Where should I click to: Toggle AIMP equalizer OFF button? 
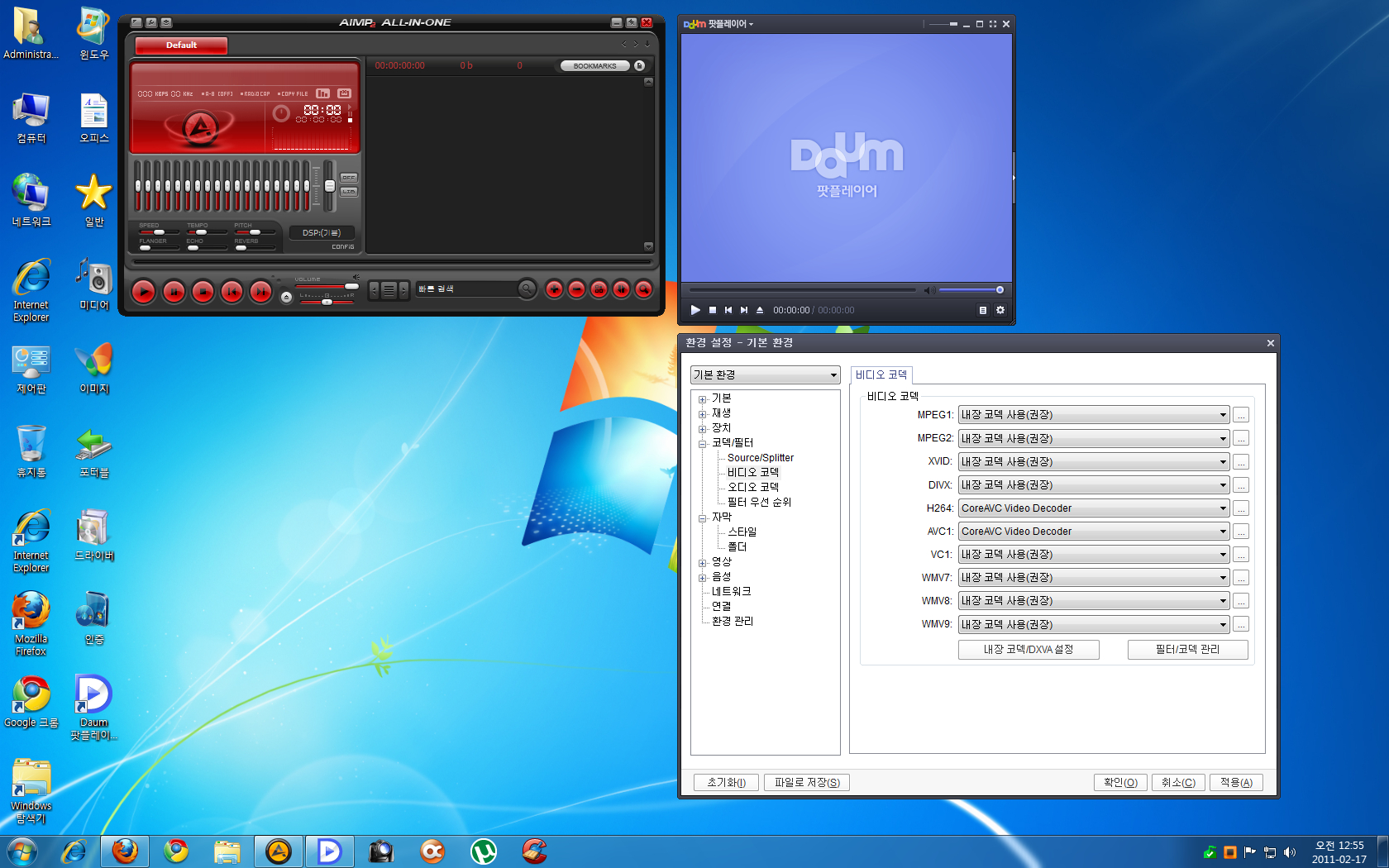348,178
